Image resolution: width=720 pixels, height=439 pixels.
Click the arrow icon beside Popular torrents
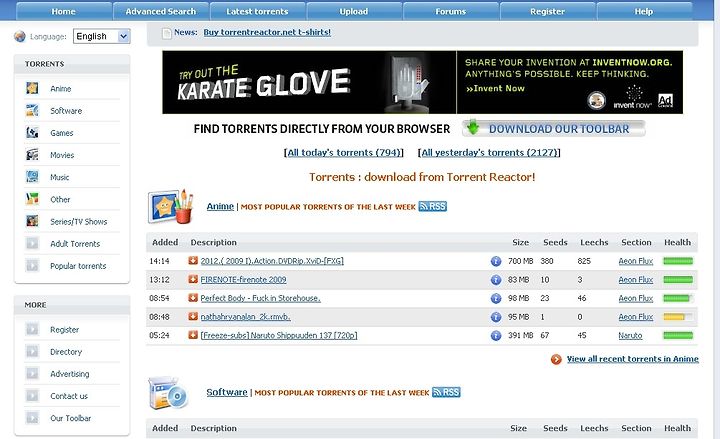coord(32,265)
